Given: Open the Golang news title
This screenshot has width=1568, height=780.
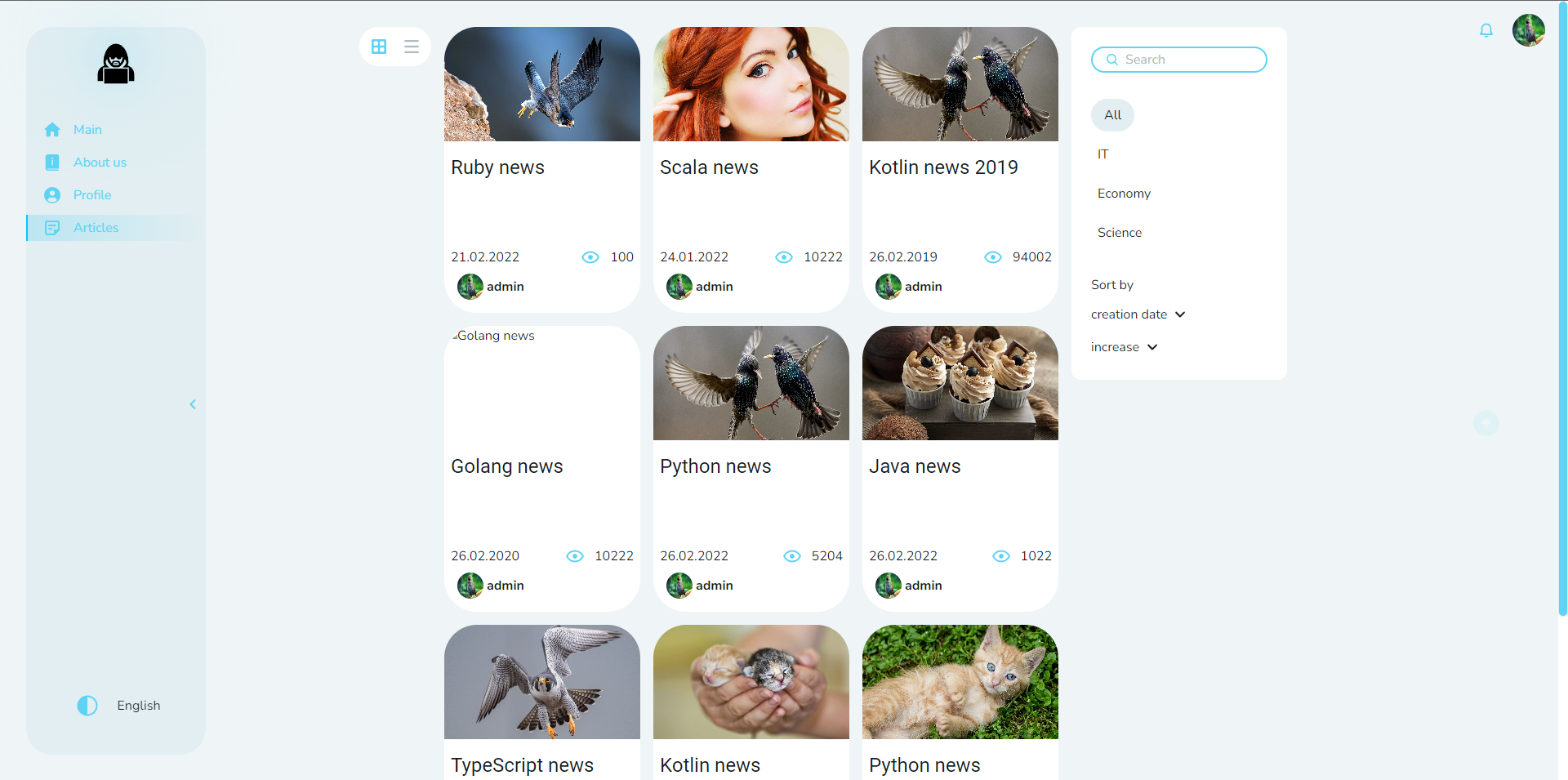Looking at the screenshot, I should coord(507,466).
